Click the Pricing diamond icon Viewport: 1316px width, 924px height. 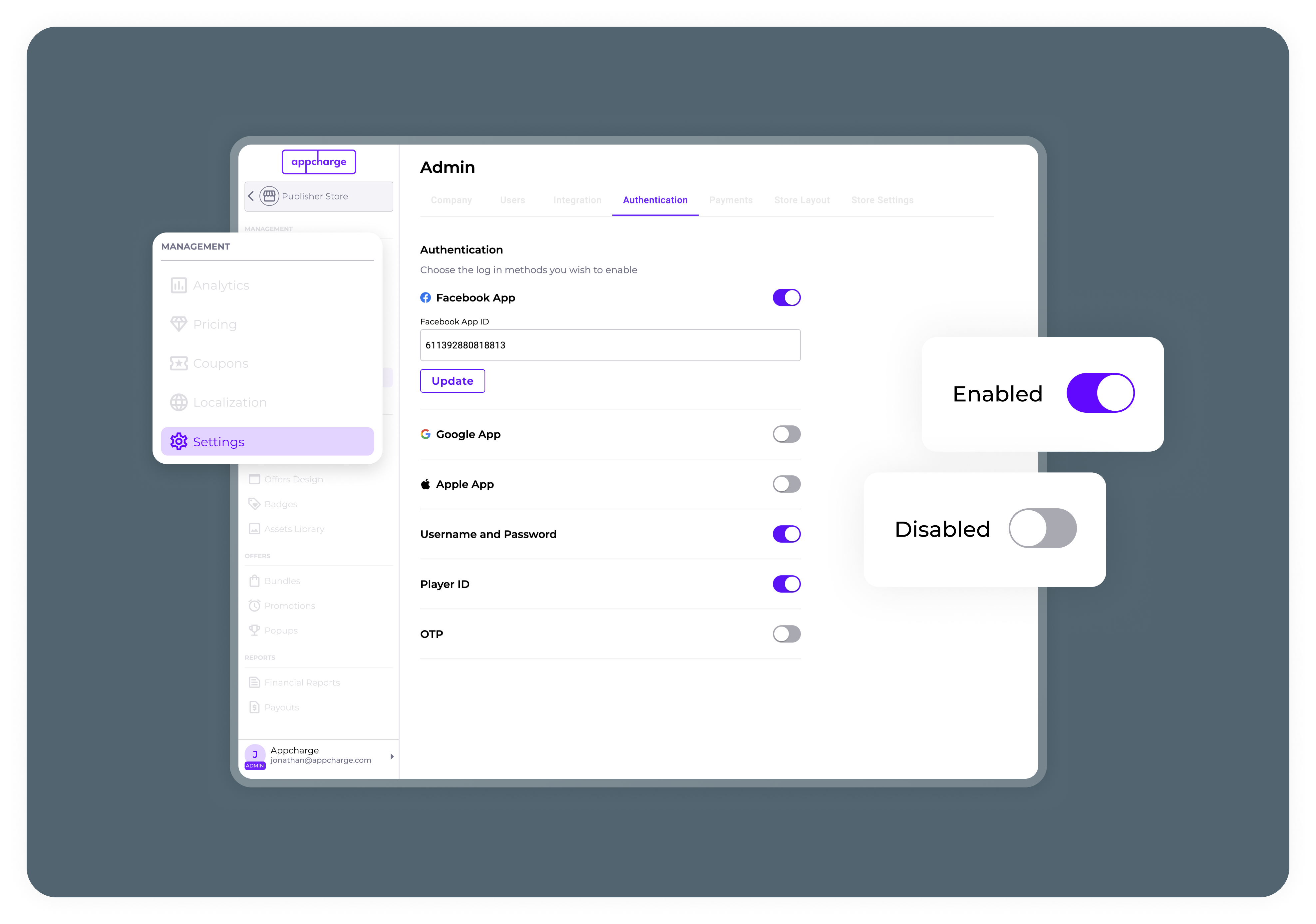click(x=178, y=324)
